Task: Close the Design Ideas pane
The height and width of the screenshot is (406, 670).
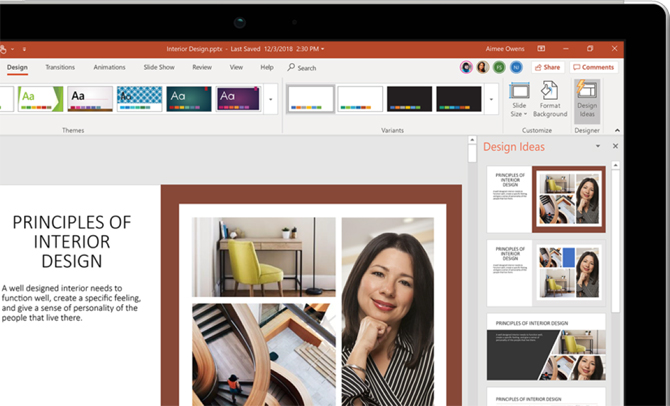Action: [615, 146]
